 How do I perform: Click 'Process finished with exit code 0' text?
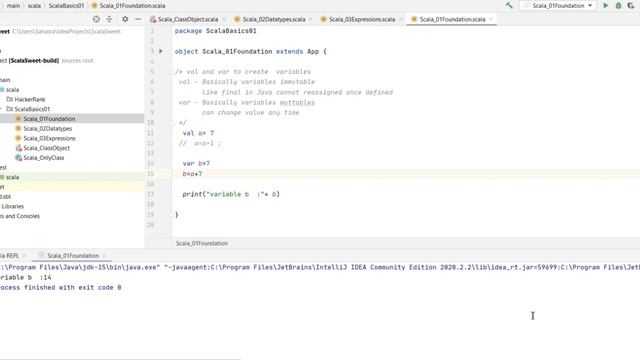point(61,288)
